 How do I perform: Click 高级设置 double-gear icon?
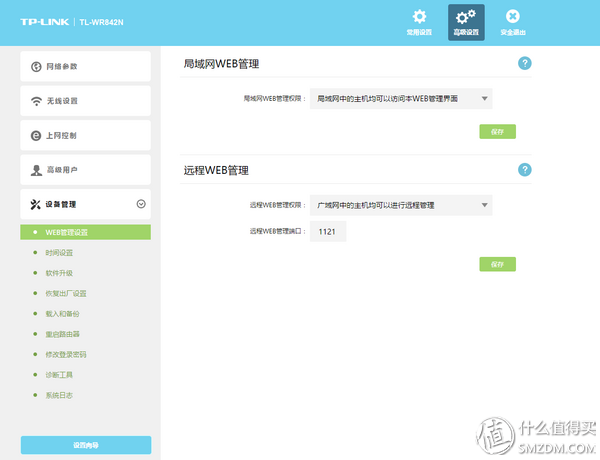466,19
